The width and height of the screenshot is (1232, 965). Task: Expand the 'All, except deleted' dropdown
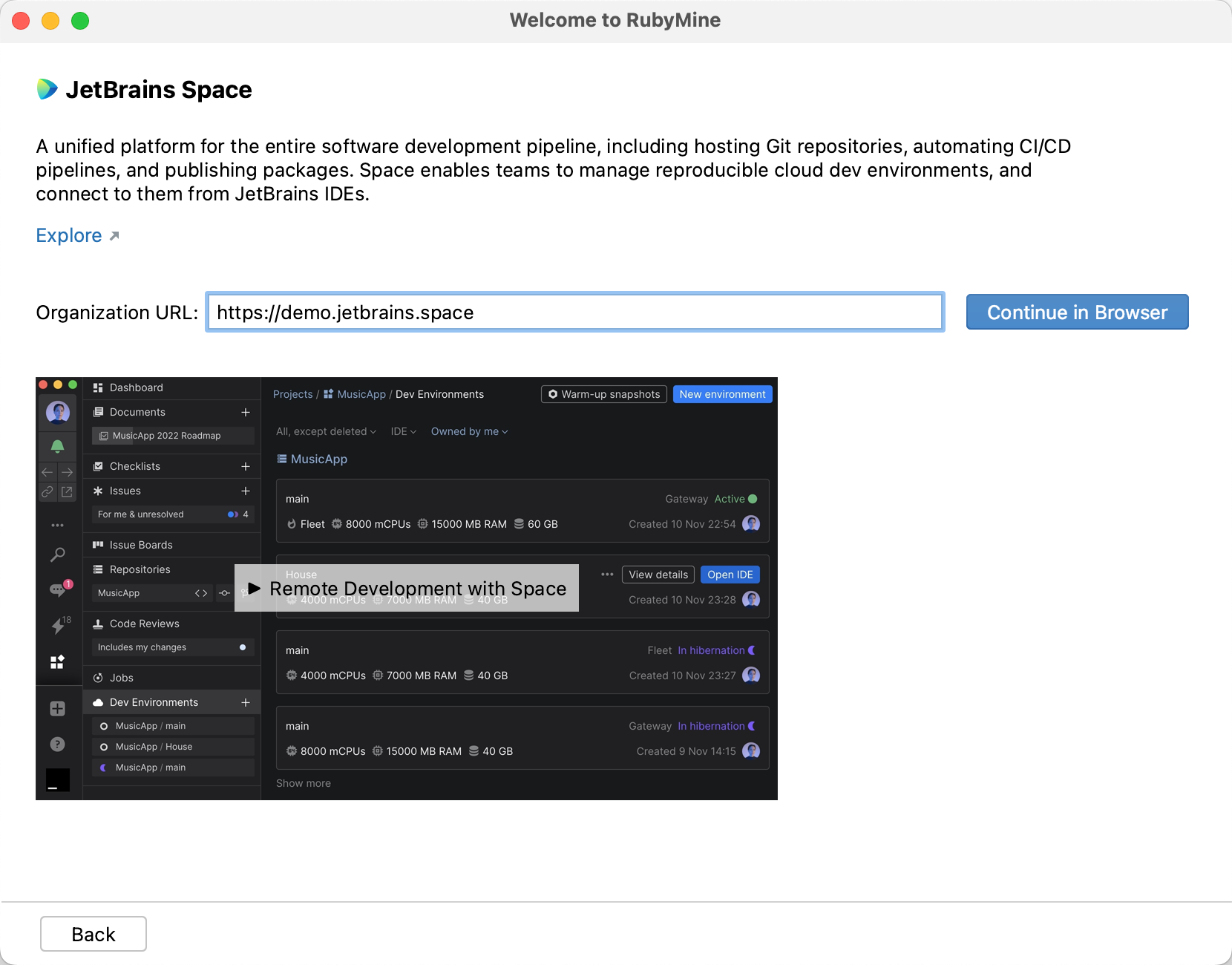click(x=326, y=431)
